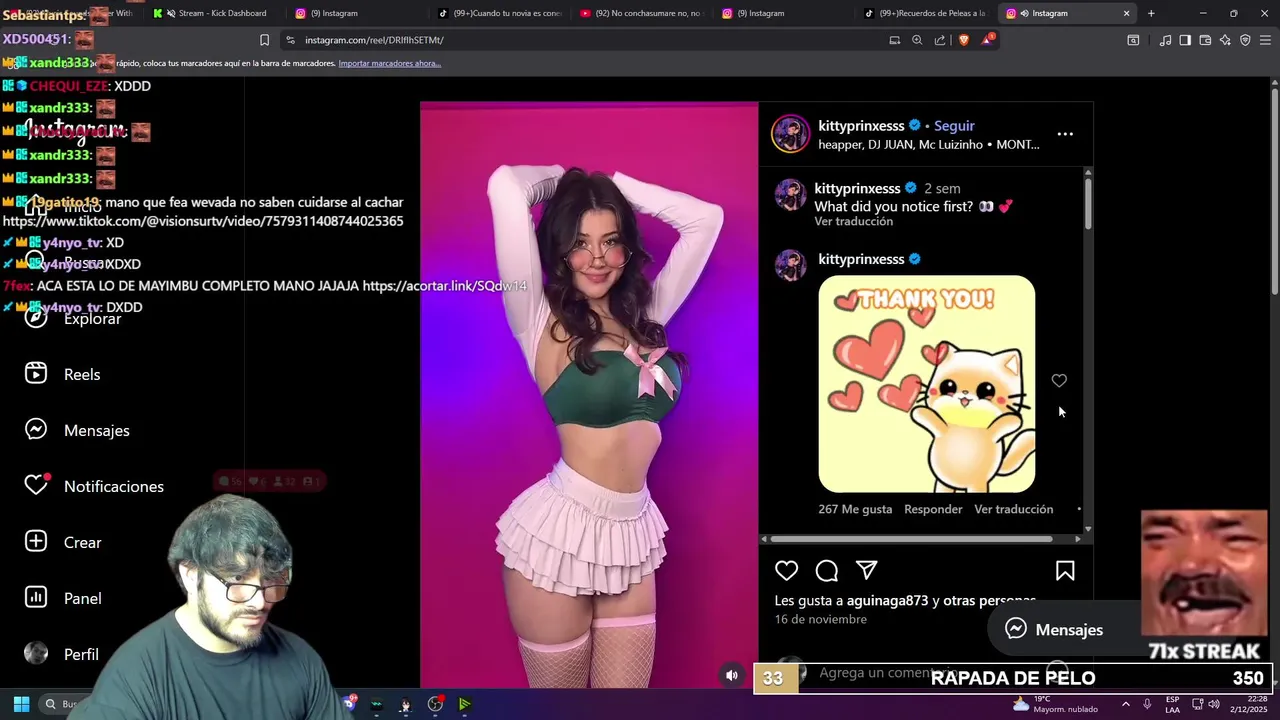
Task: Click the zoom magnifier icon in address bar
Action: pos(917,40)
